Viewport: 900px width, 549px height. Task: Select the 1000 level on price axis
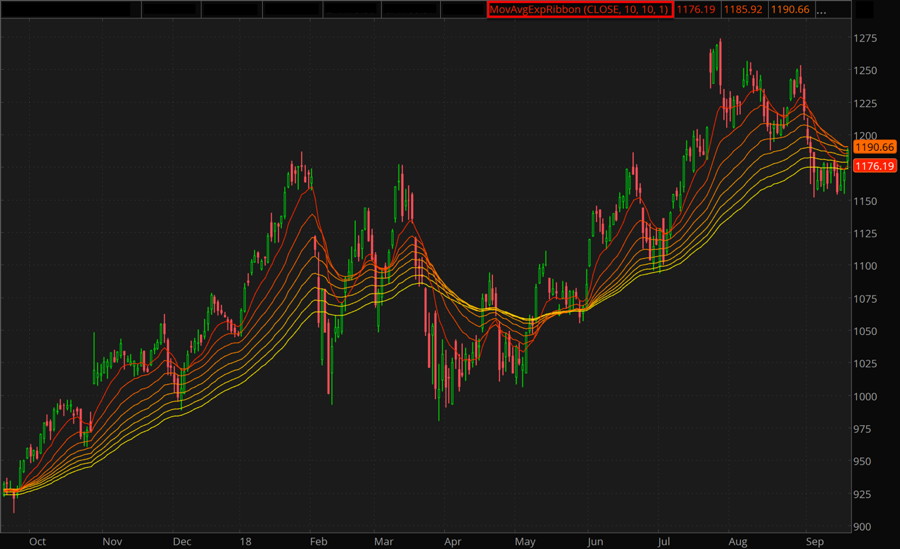(866, 397)
